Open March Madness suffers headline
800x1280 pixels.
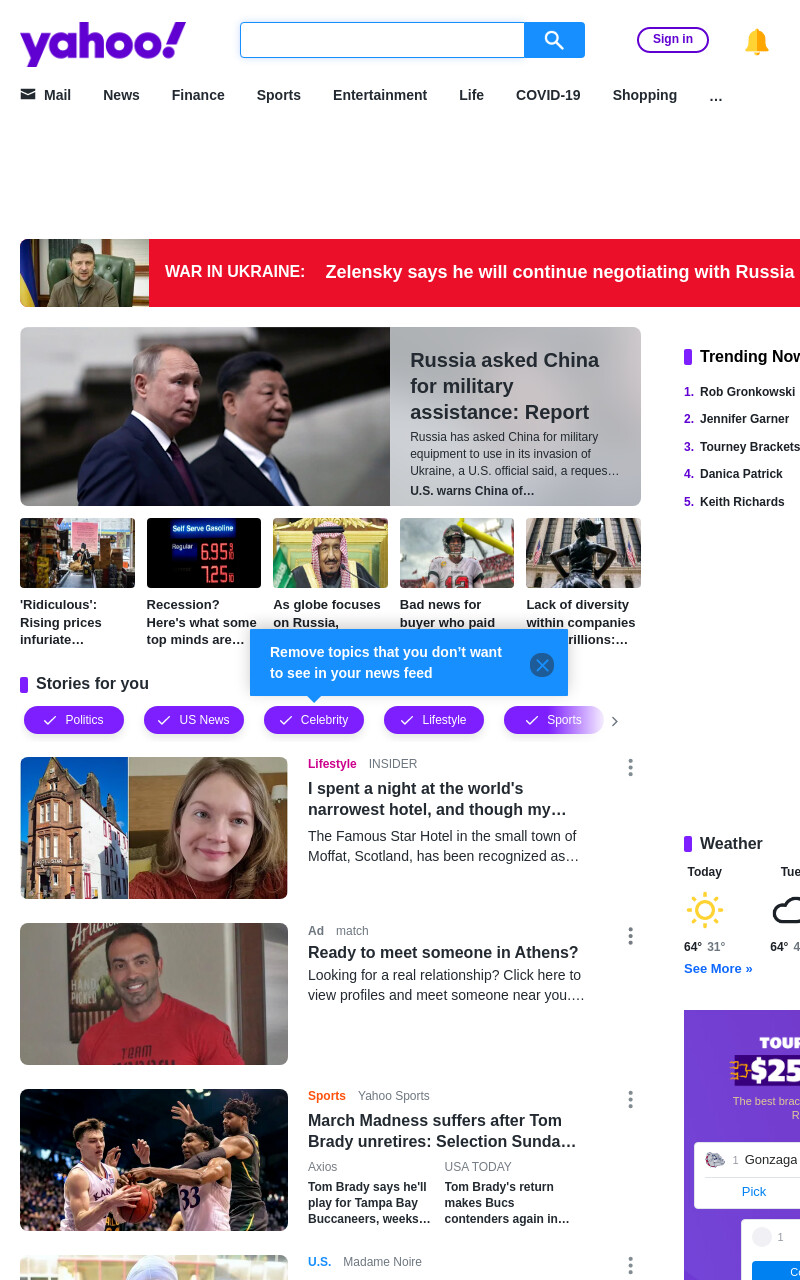point(442,1131)
